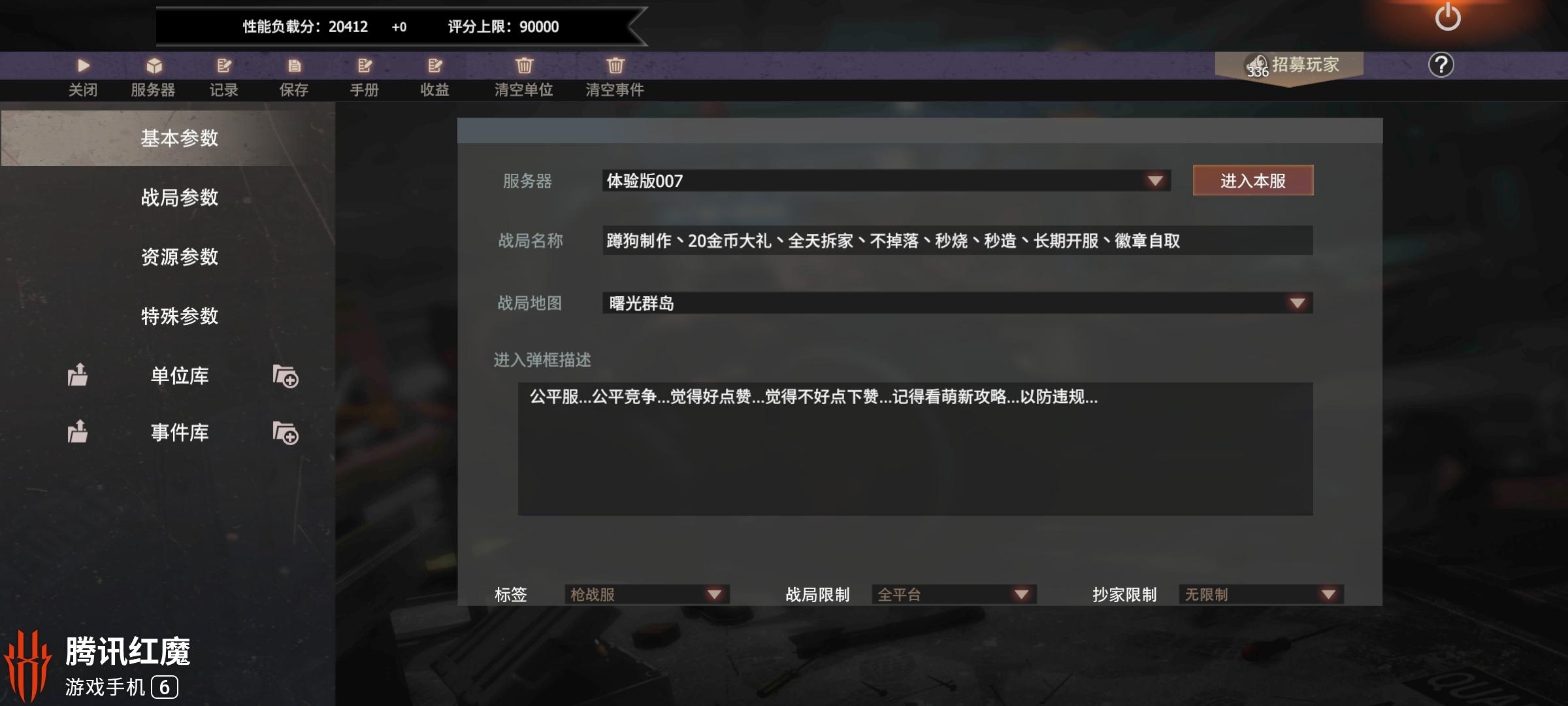Click the 进入本服 button

pyautogui.click(x=1253, y=180)
